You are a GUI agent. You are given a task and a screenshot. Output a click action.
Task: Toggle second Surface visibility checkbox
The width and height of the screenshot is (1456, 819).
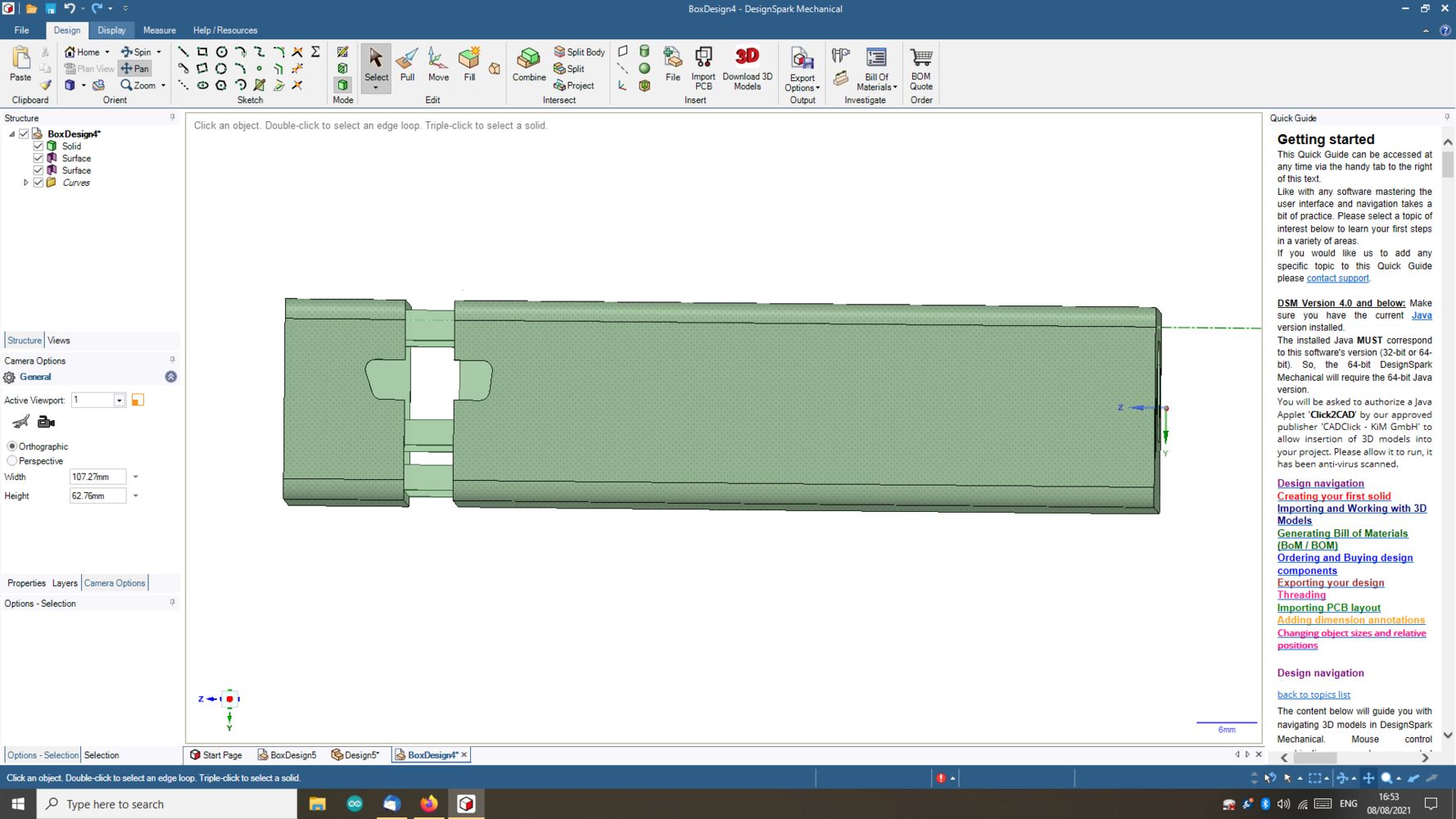click(x=38, y=170)
